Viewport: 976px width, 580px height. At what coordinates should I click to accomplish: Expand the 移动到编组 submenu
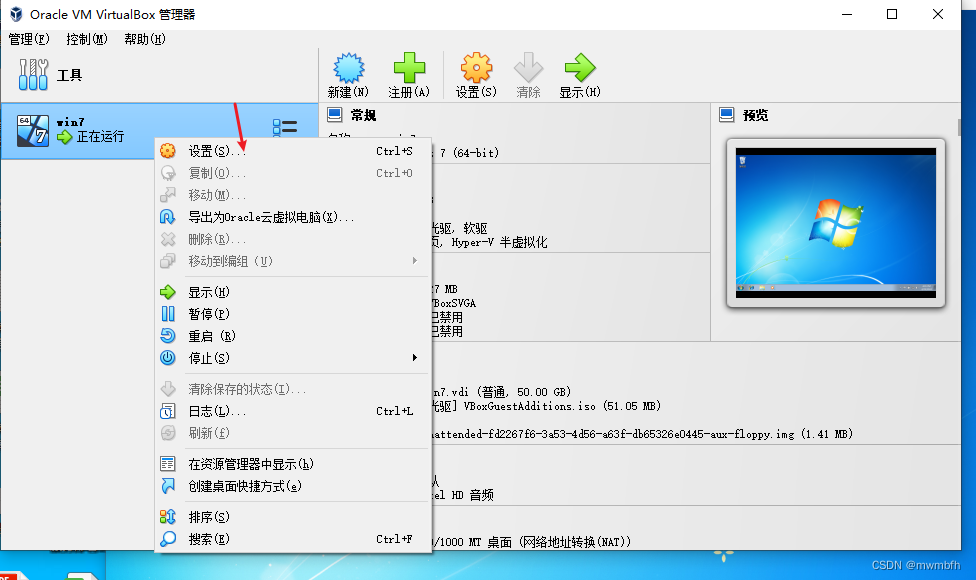point(293,261)
